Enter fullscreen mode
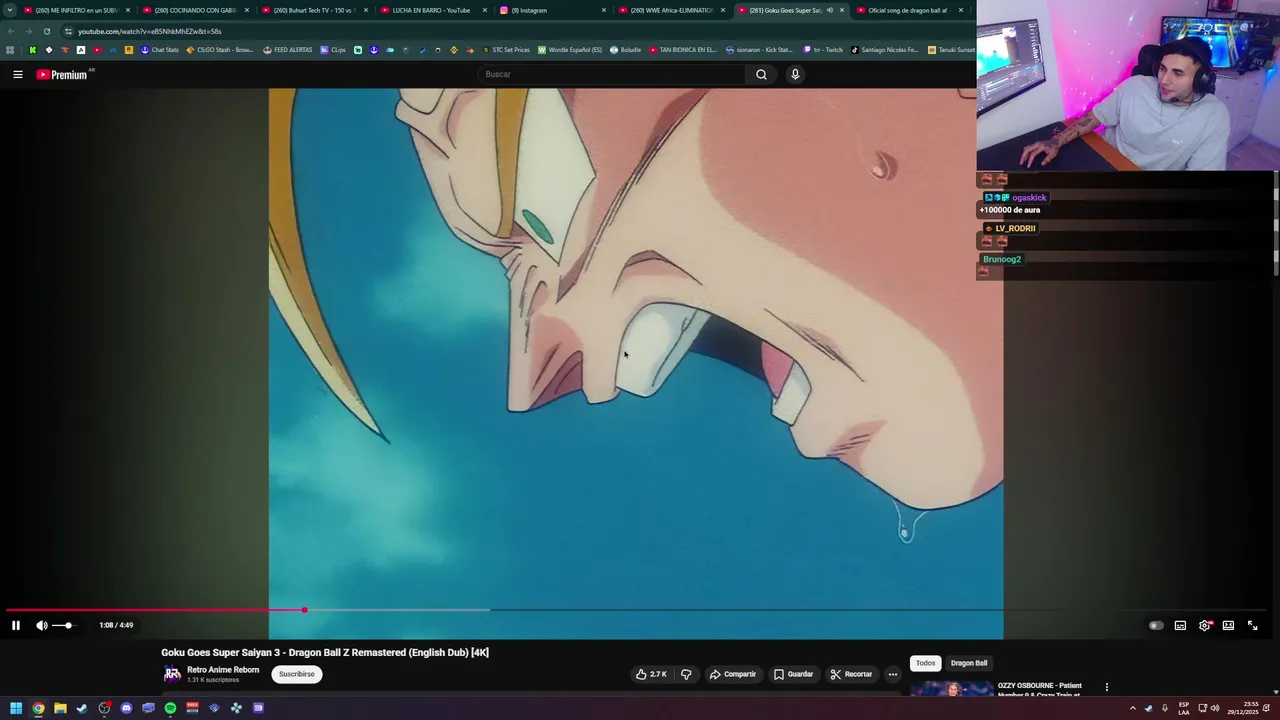 pyautogui.click(x=1252, y=625)
